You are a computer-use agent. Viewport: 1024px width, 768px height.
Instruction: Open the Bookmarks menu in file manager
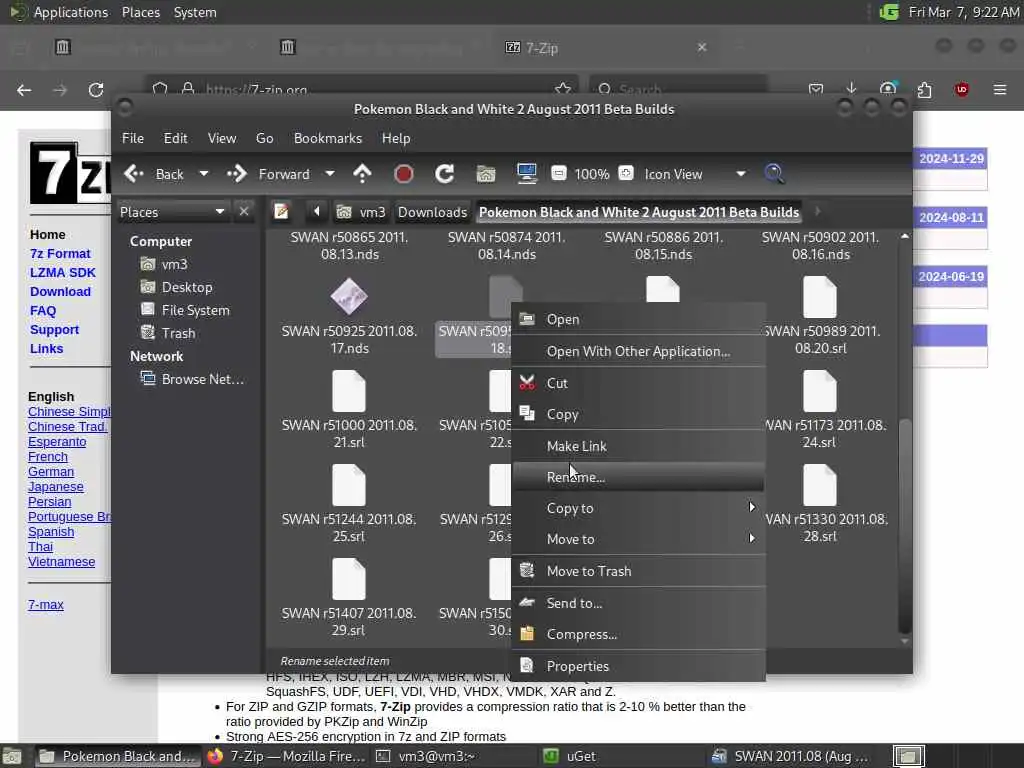pyautogui.click(x=327, y=138)
